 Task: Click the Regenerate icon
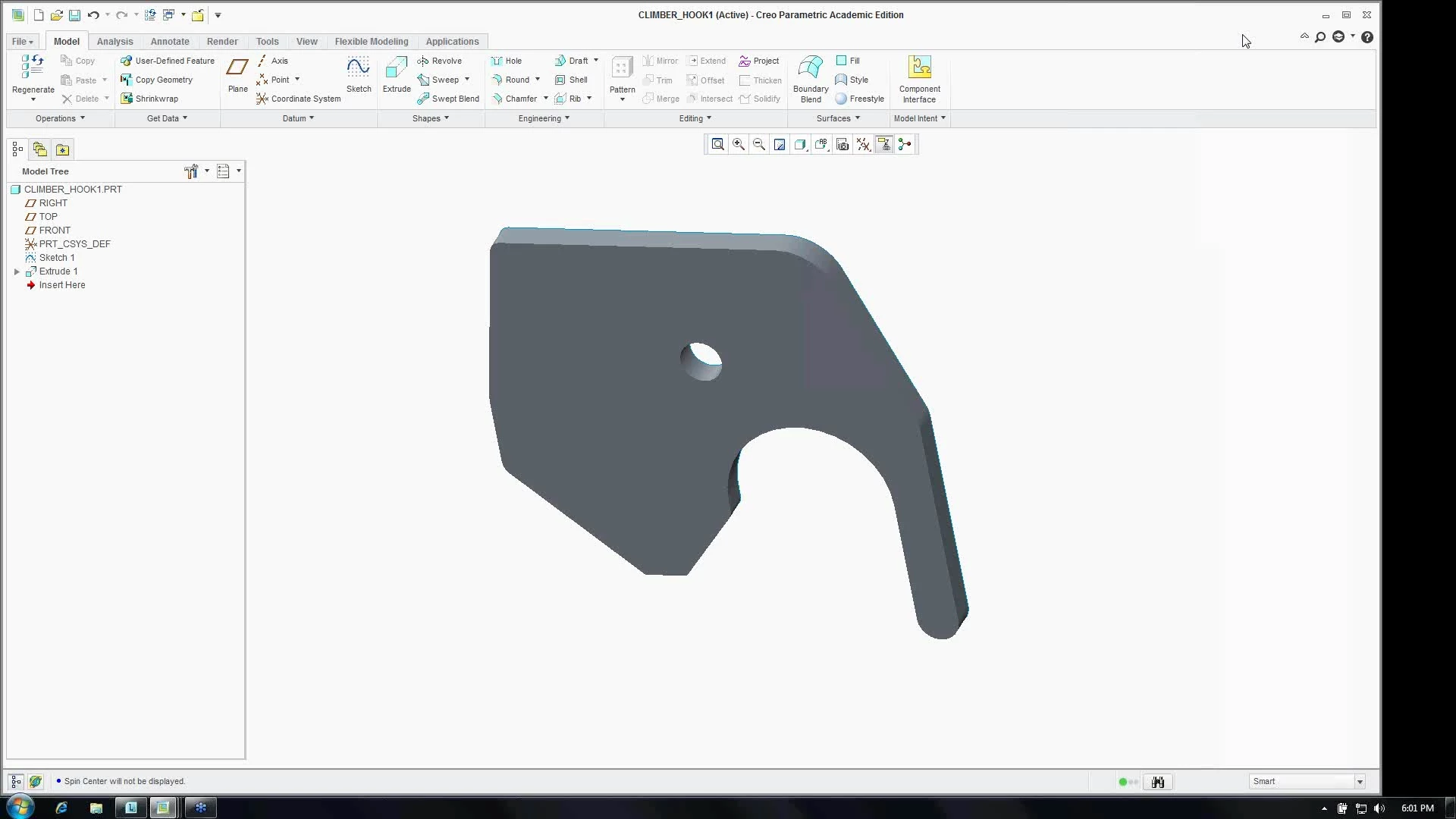point(33,67)
